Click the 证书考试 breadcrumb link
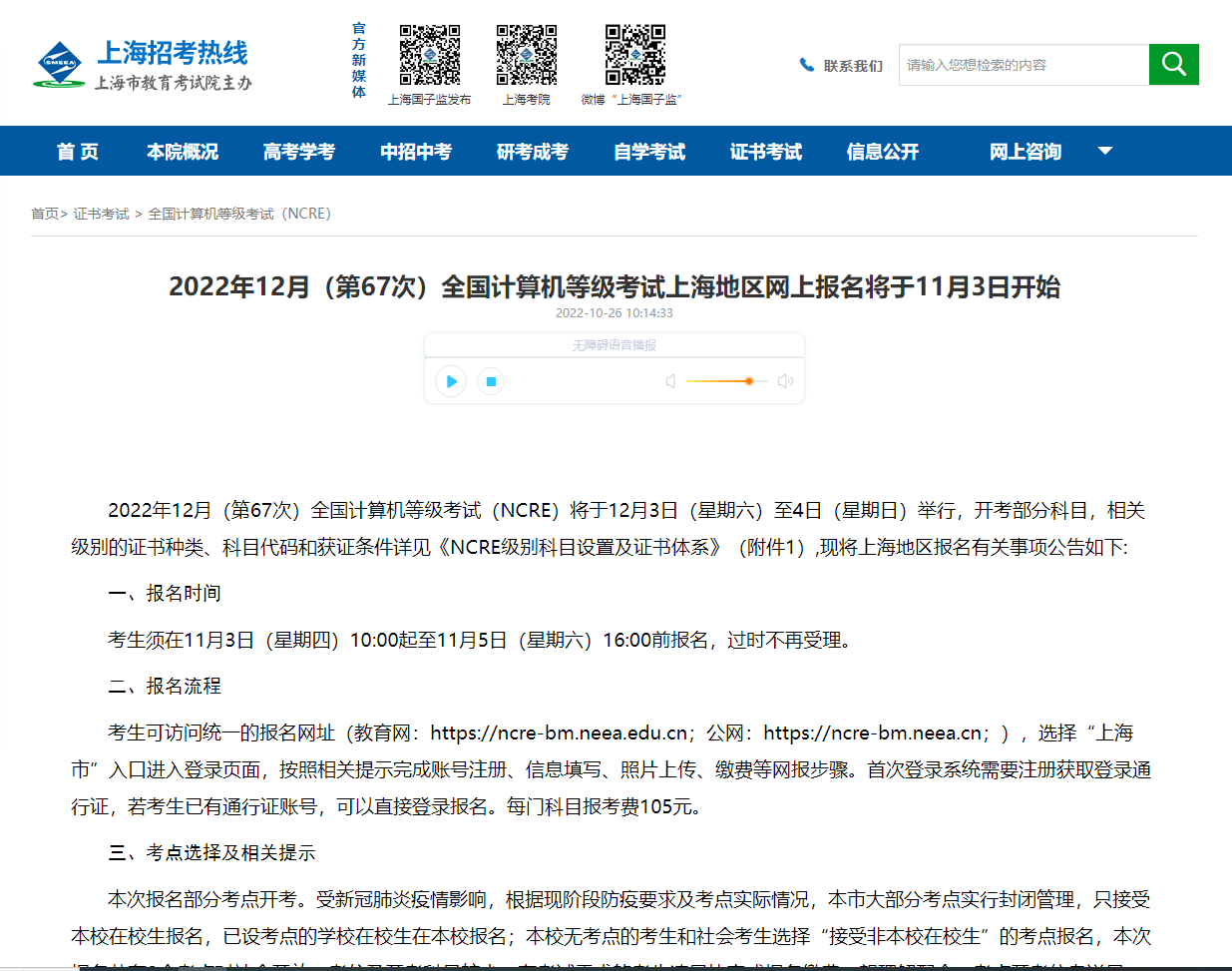Screen dimensions: 1232x971 tap(101, 214)
